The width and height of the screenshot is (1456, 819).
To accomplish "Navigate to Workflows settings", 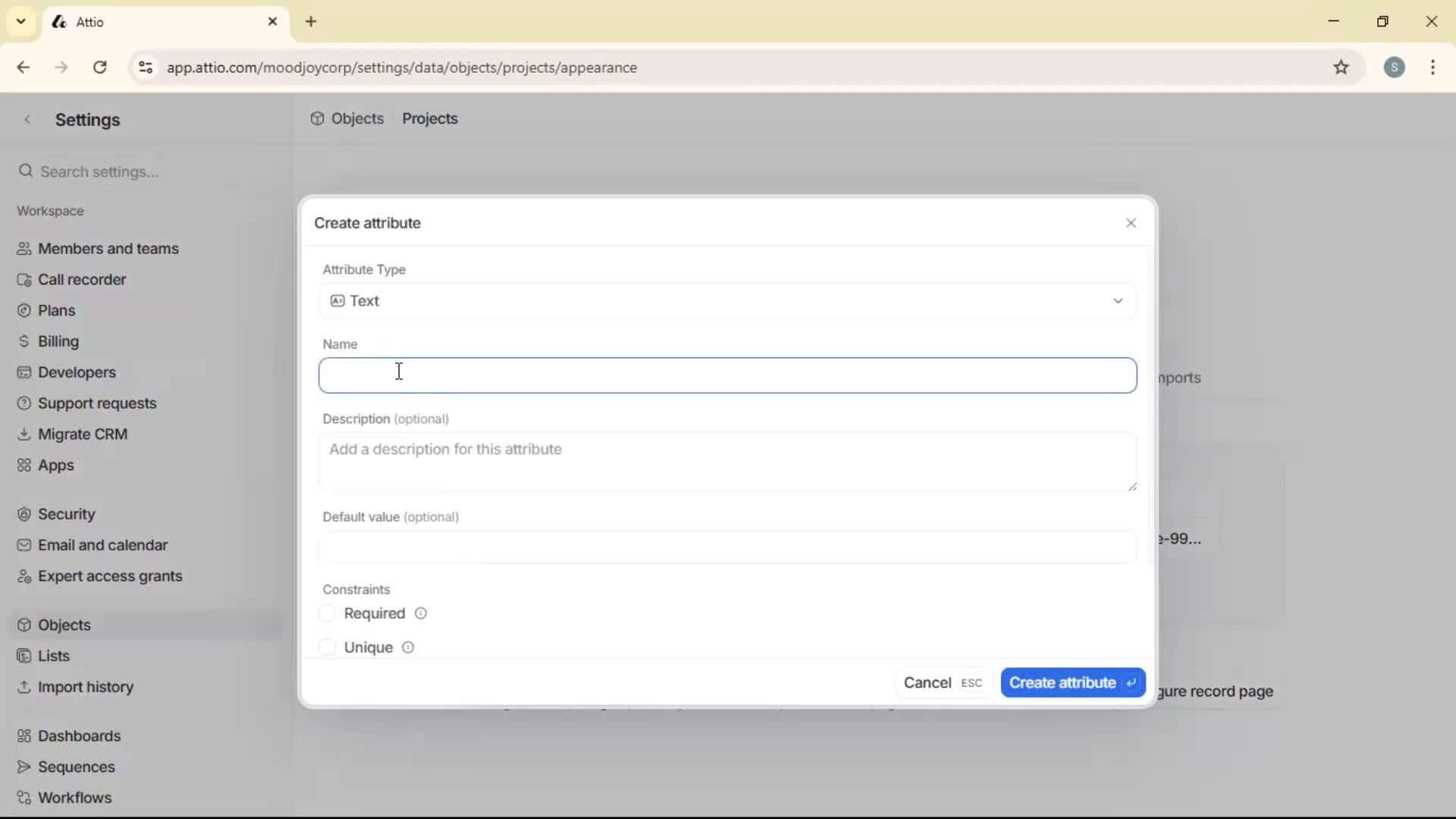I will coord(74,797).
